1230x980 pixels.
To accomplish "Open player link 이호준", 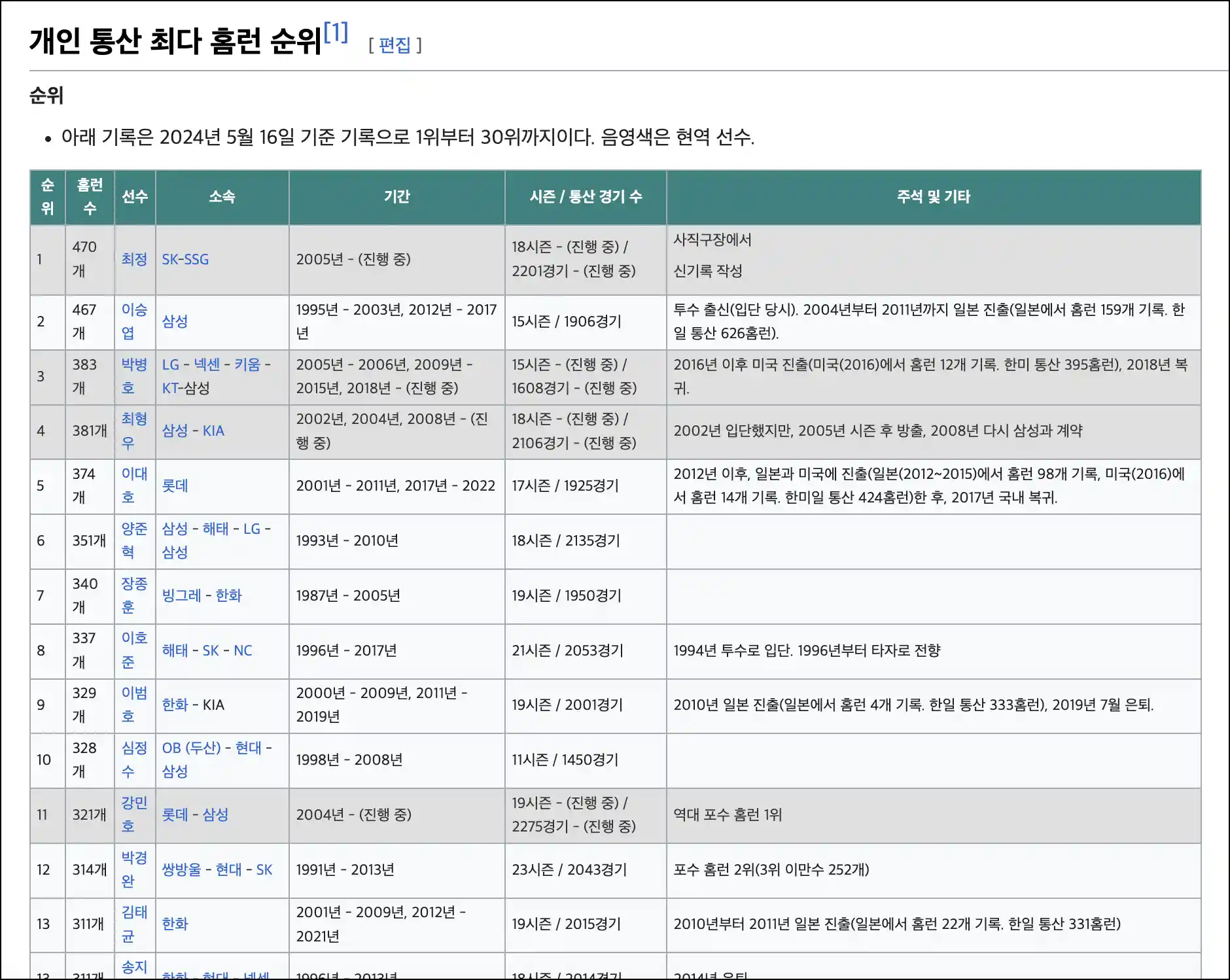I will (x=134, y=650).
